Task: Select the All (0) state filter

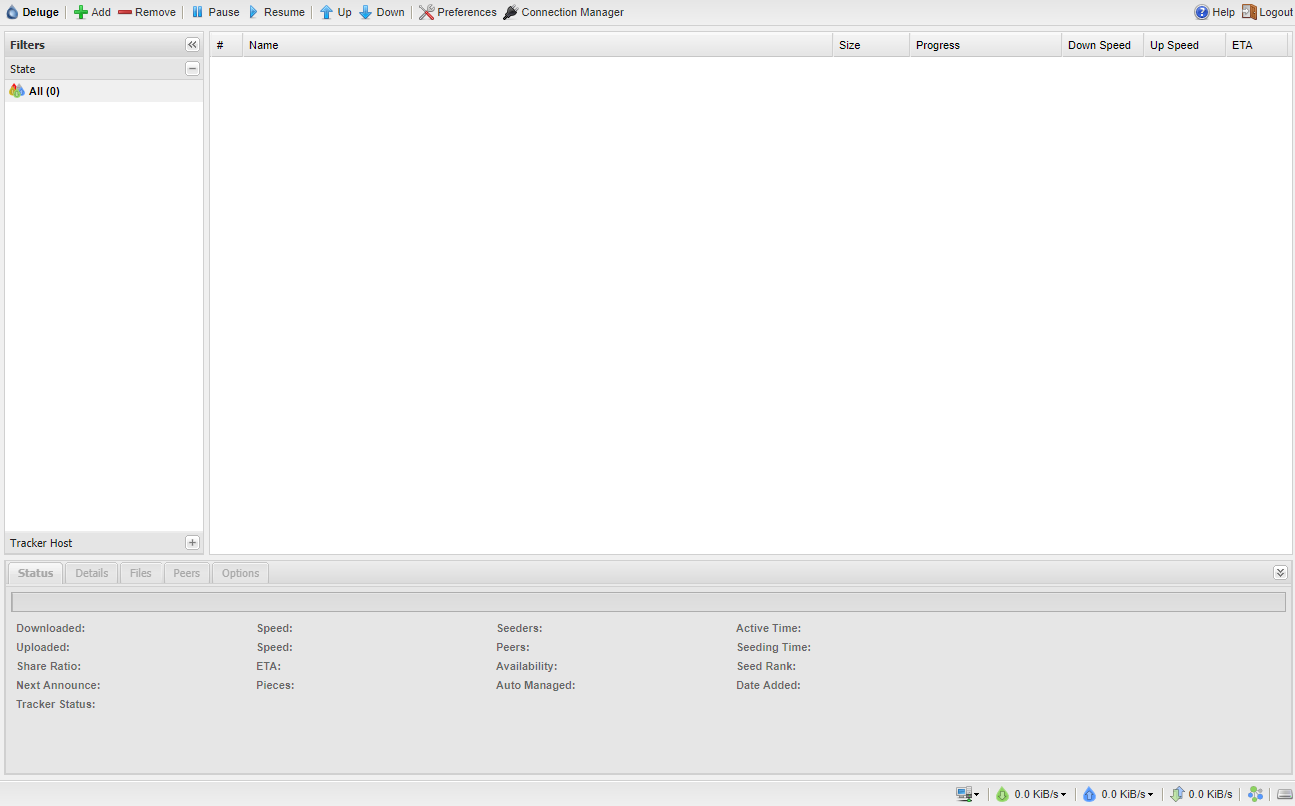Action: click(104, 91)
